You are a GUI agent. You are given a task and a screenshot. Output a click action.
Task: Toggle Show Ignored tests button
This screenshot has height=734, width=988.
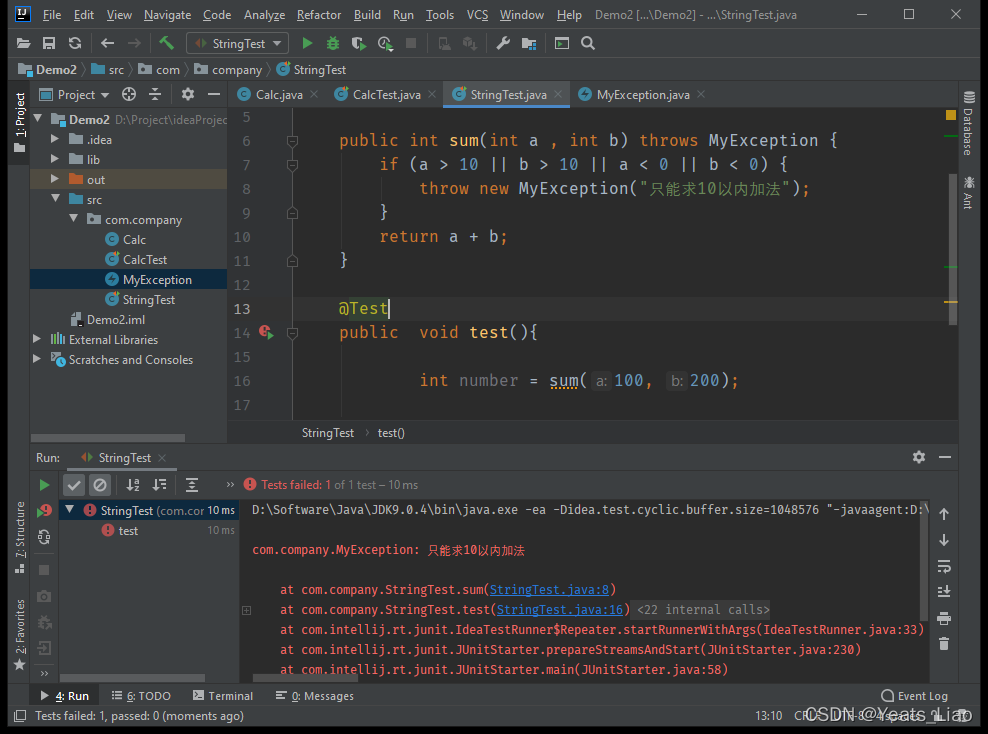(x=100, y=485)
